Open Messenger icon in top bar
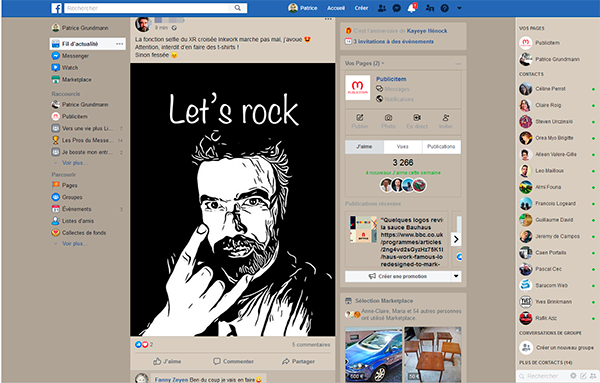Screen dimensions: 600x383 click(397, 8)
